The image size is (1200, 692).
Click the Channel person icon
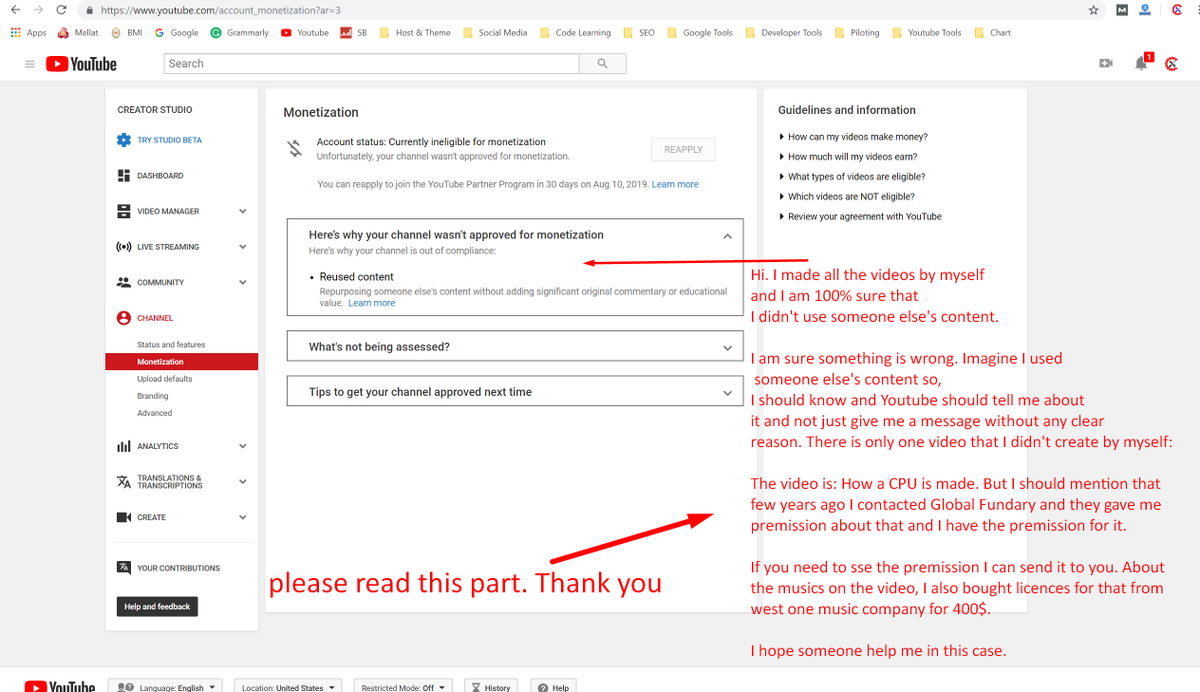tap(124, 318)
